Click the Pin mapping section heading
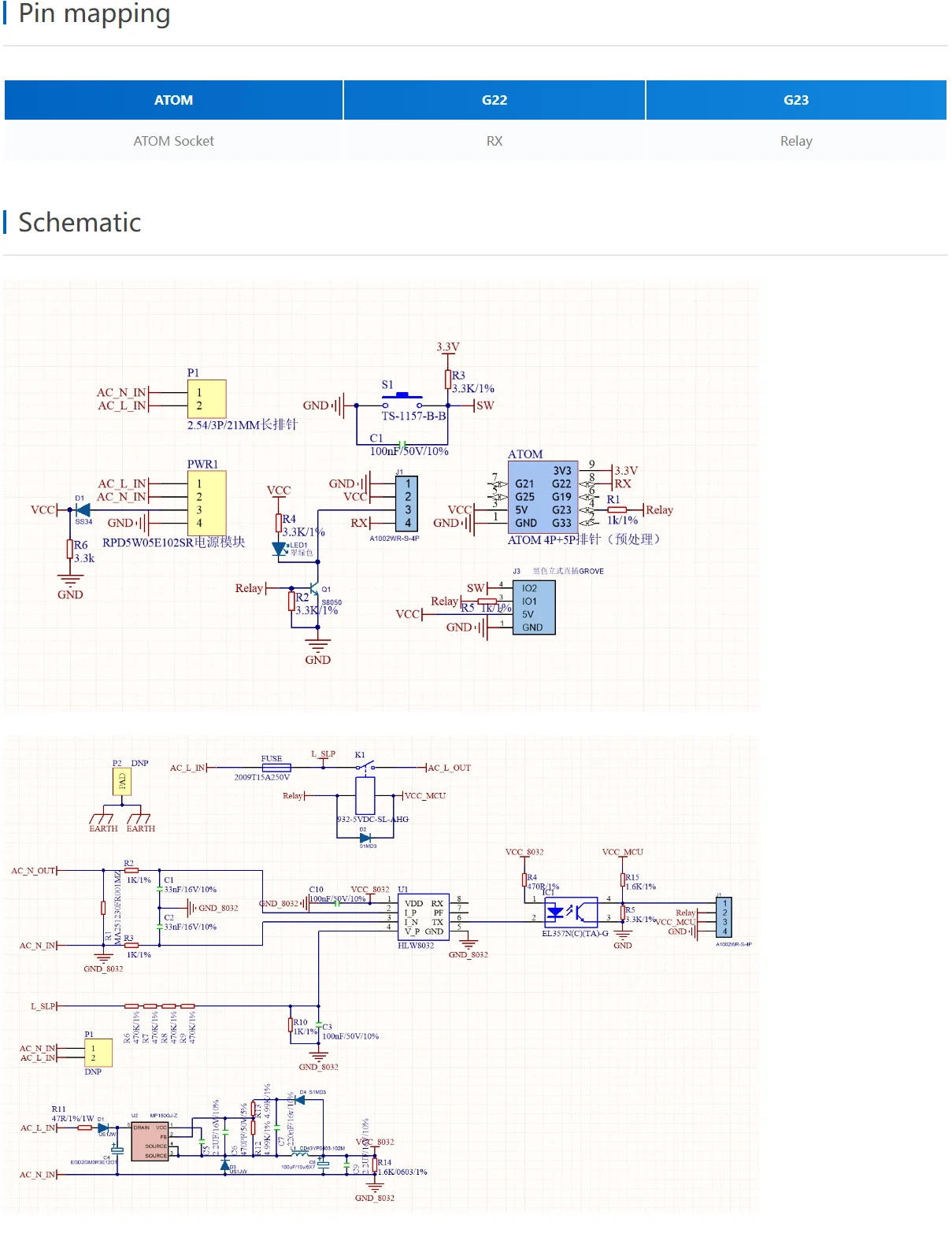The width and height of the screenshot is (952, 1248). [x=94, y=13]
